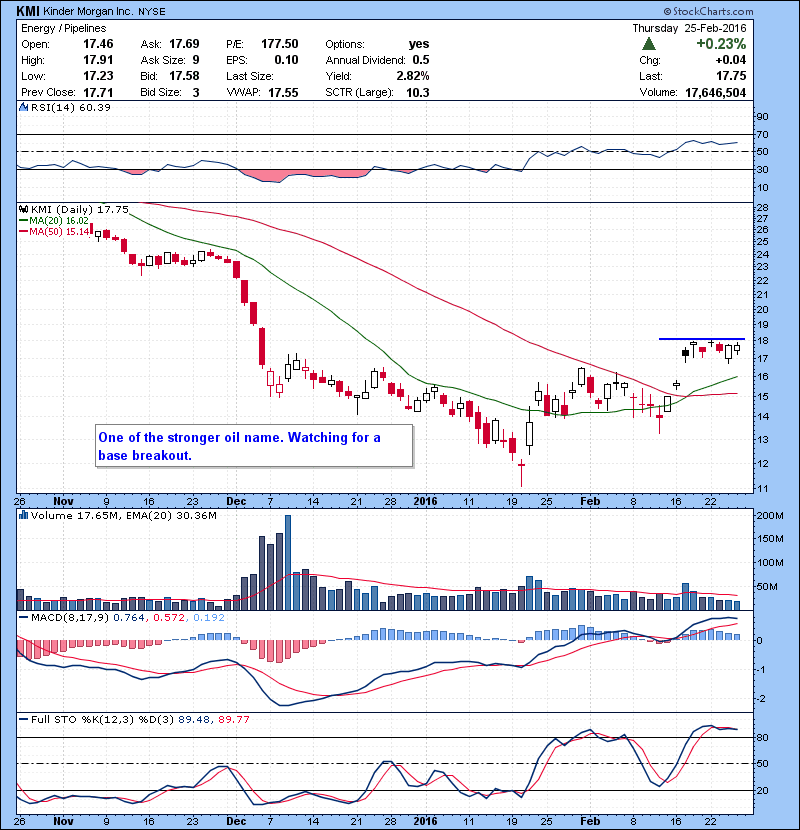Click the +0.23% percent change value
The image size is (800, 830).
click(721, 43)
